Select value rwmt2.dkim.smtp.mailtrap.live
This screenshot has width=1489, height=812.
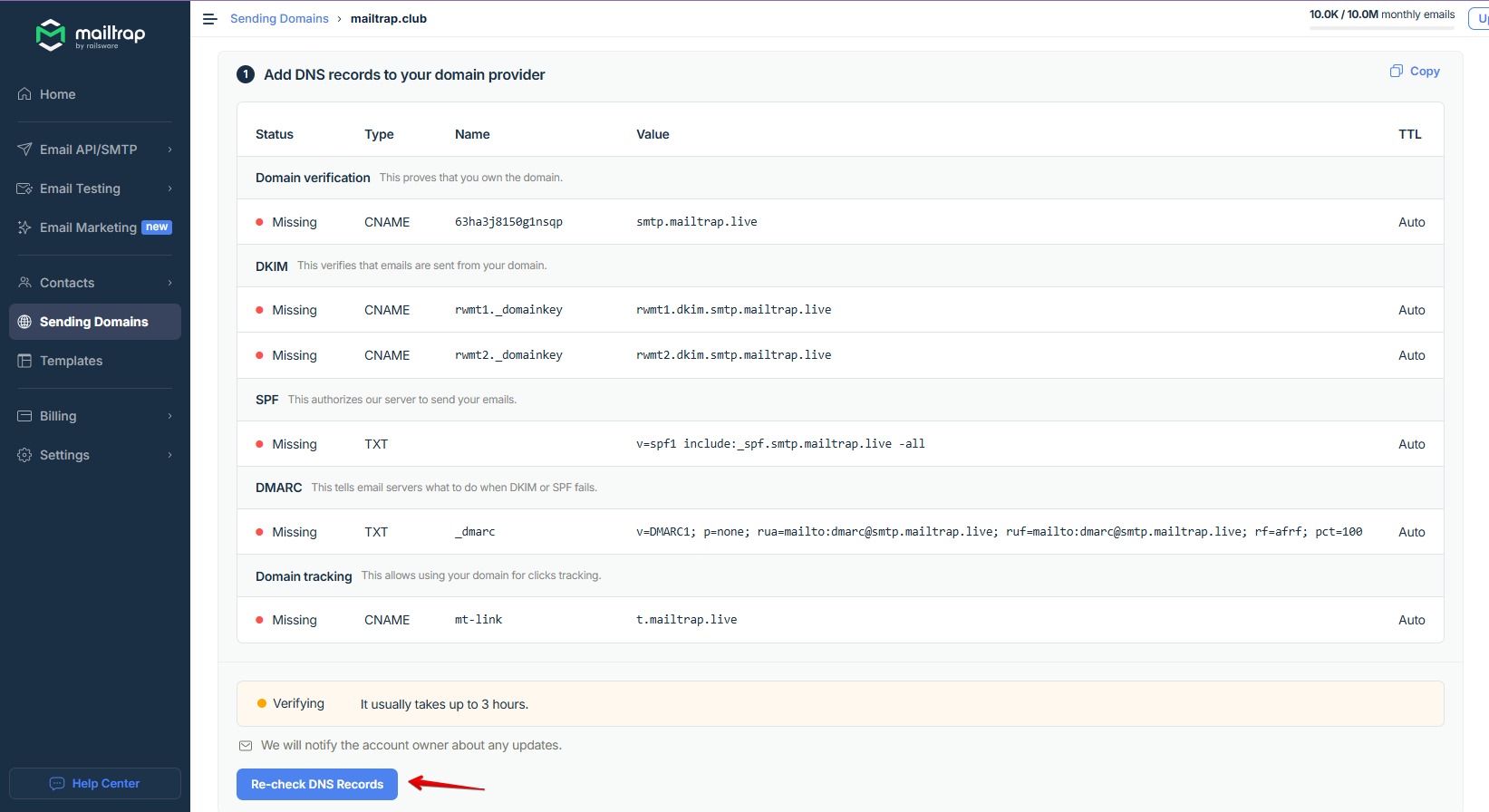pos(733,355)
